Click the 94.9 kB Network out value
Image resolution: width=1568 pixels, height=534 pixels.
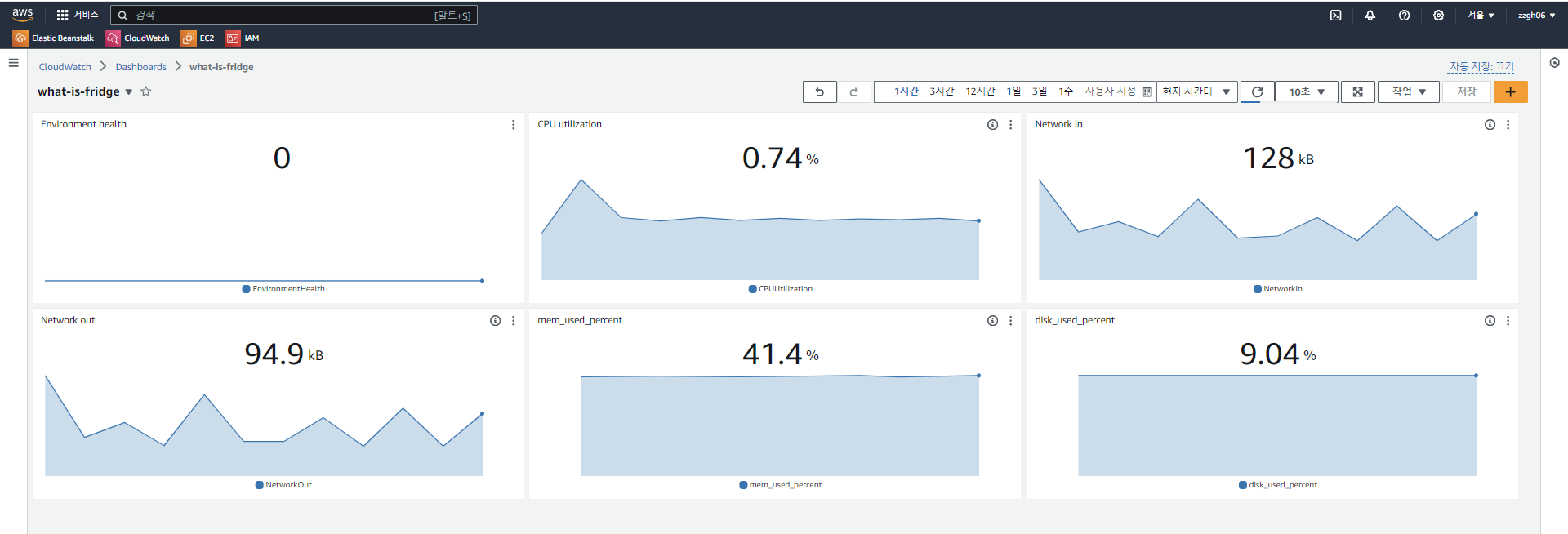tap(283, 354)
